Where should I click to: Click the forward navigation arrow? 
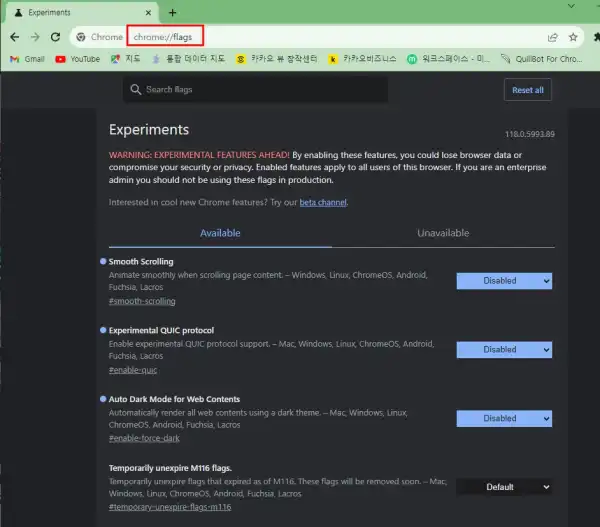36,37
